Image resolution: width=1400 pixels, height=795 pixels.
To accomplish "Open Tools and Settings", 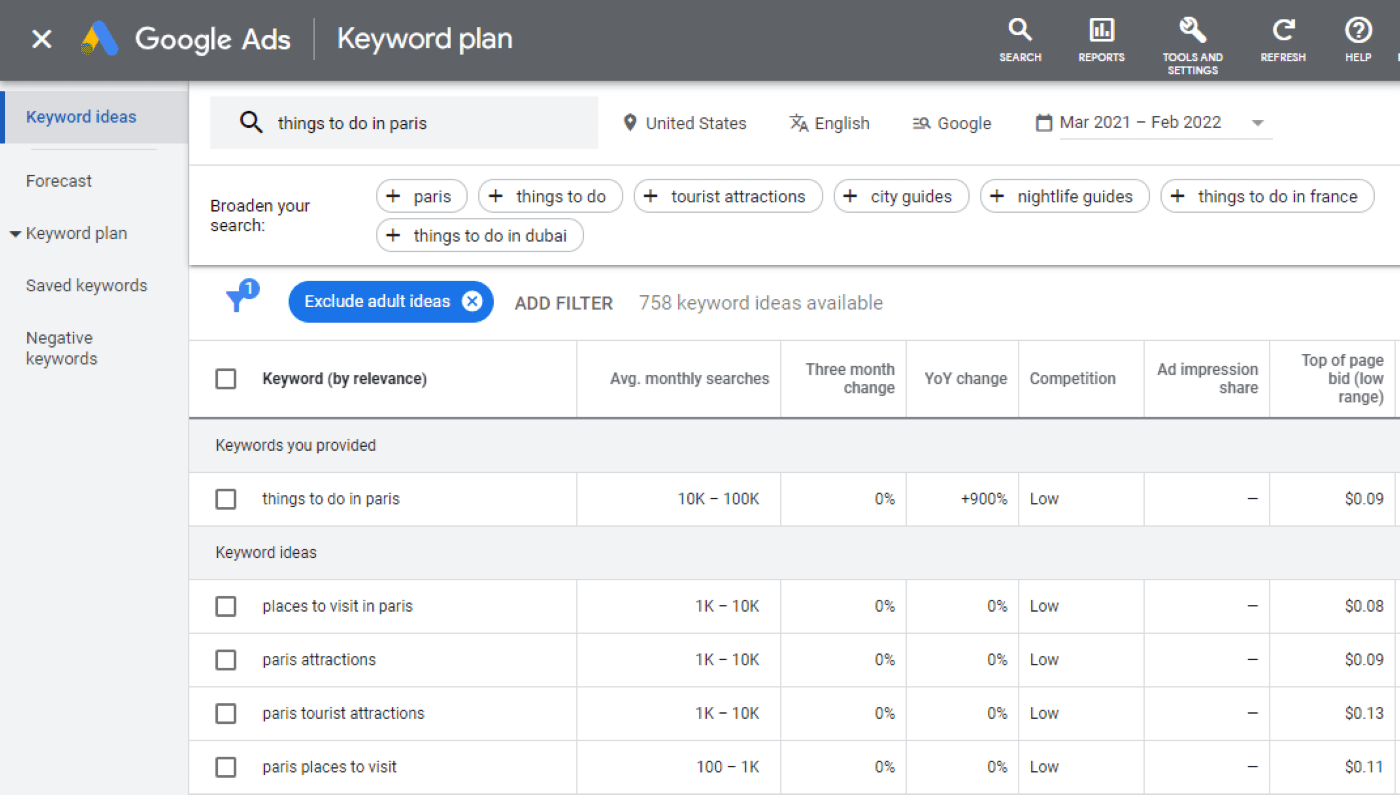I will tap(1192, 40).
